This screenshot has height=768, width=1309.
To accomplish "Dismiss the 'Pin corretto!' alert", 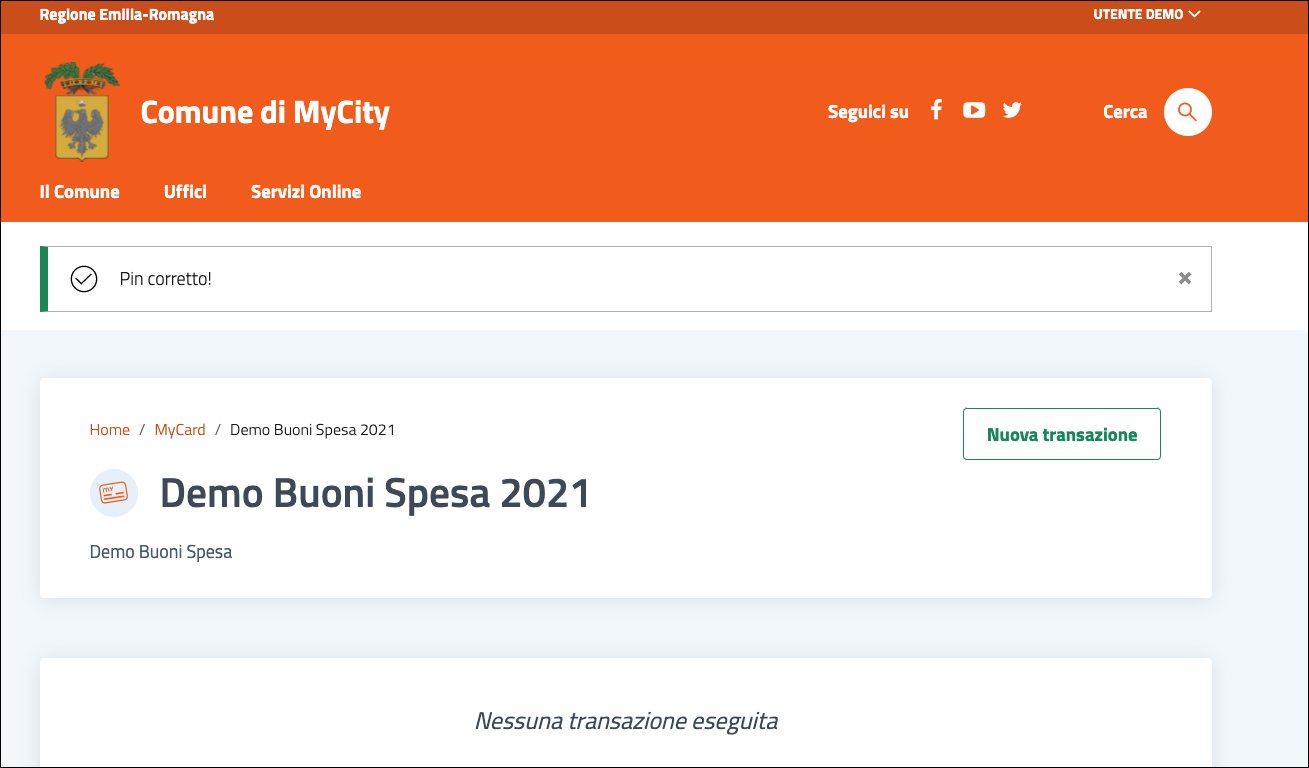I will tap(1184, 279).
